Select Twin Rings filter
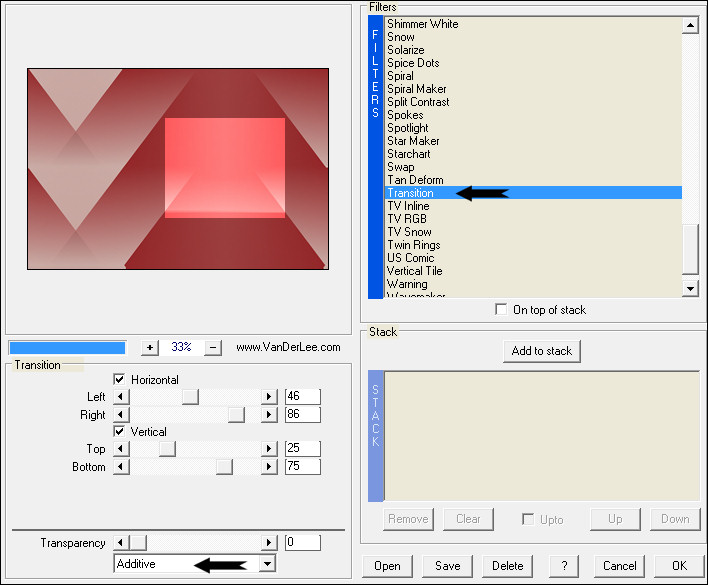This screenshot has width=708, height=585. point(533,245)
